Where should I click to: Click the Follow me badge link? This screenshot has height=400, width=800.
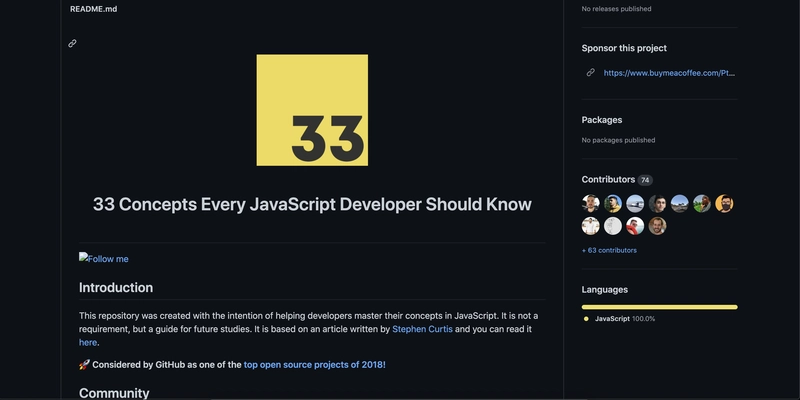(x=104, y=259)
